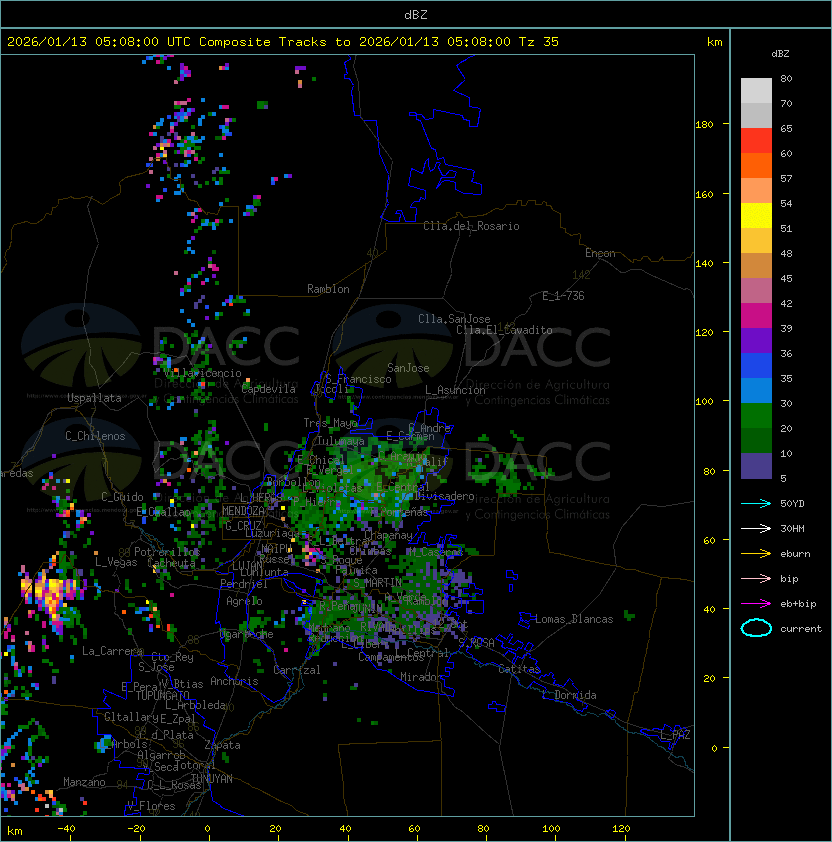Click the '140' tick on the vertical km axis
This screenshot has height=842, width=832.
click(x=704, y=264)
